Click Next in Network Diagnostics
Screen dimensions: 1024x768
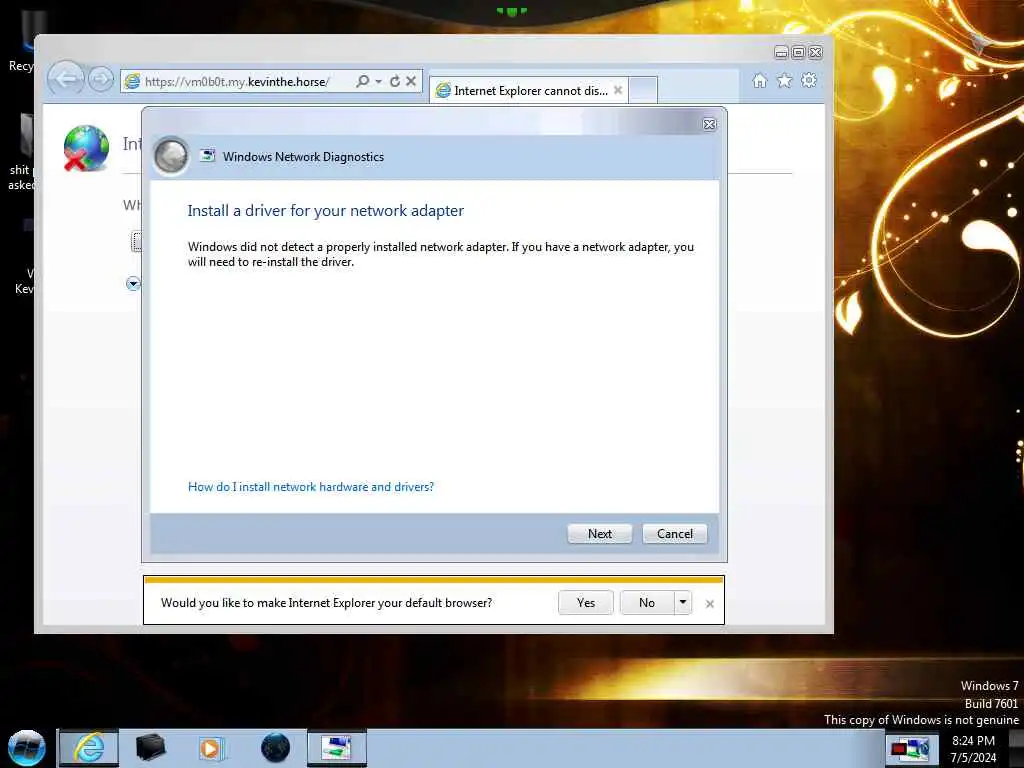tap(600, 534)
